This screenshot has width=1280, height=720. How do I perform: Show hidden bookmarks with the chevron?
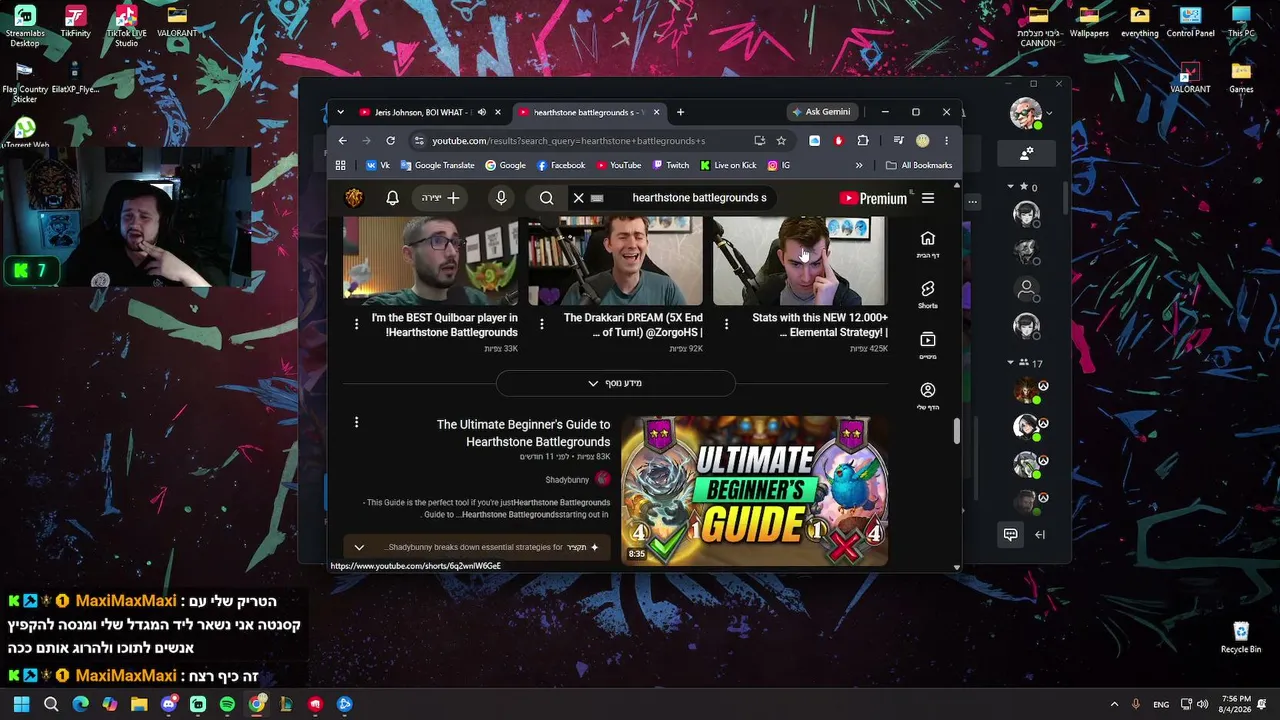[x=858, y=165]
